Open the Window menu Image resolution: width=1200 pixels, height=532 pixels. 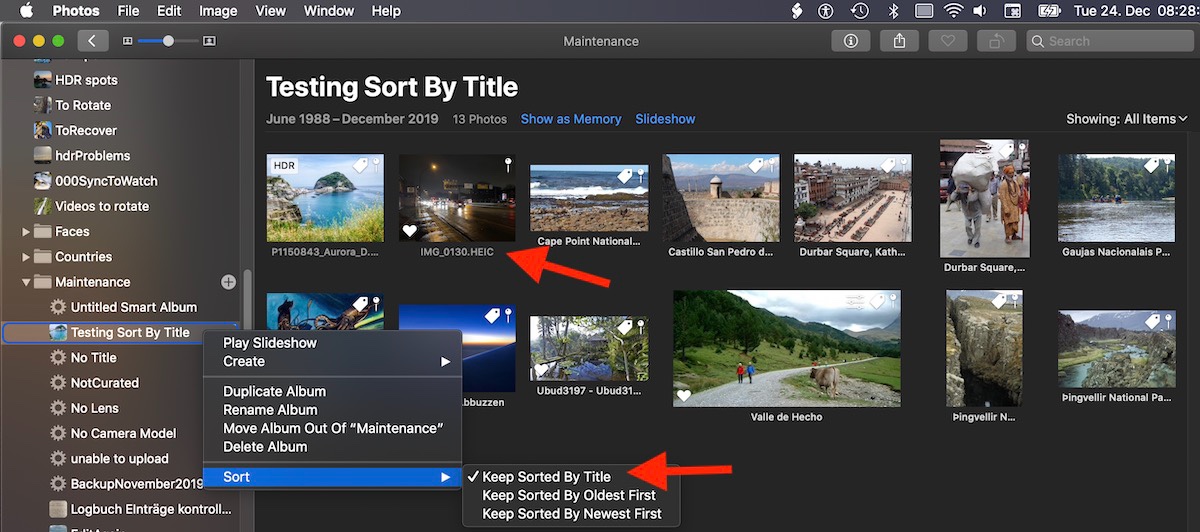(x=329, y=11)
